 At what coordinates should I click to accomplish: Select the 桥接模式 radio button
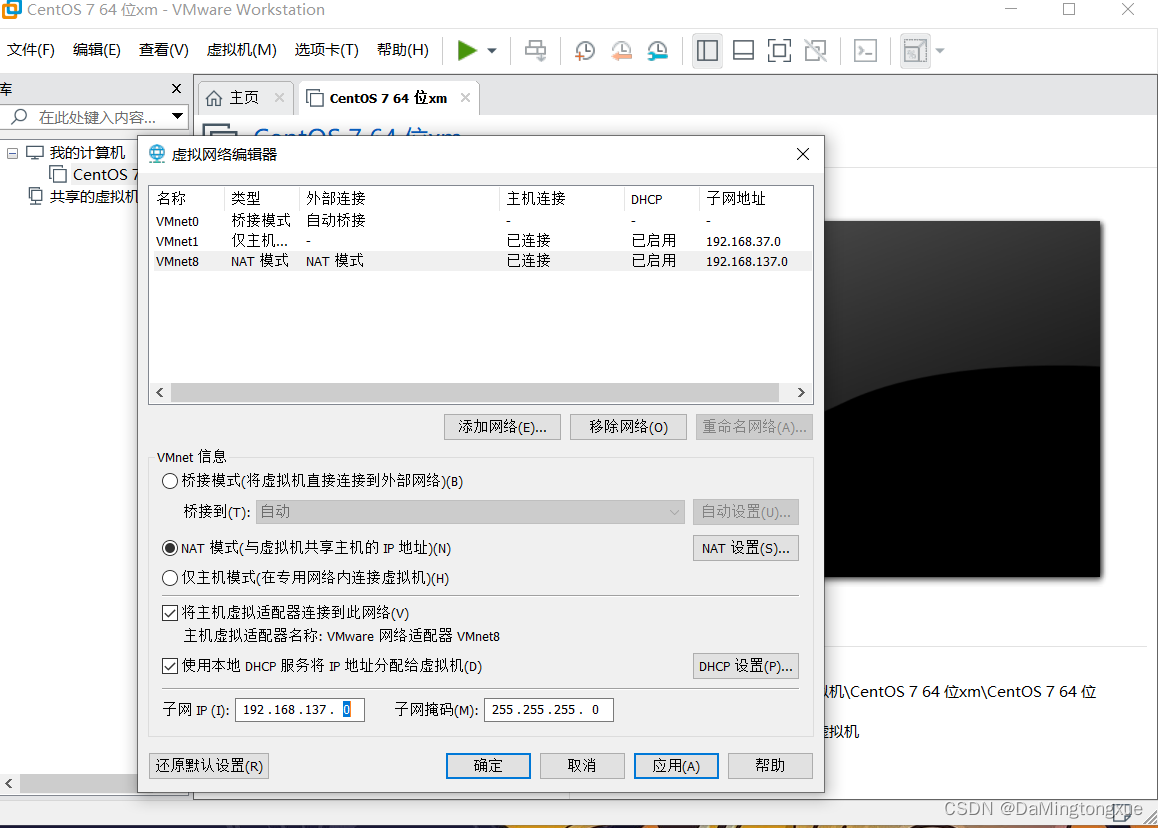pyautogui.click(x=170, y=481)
